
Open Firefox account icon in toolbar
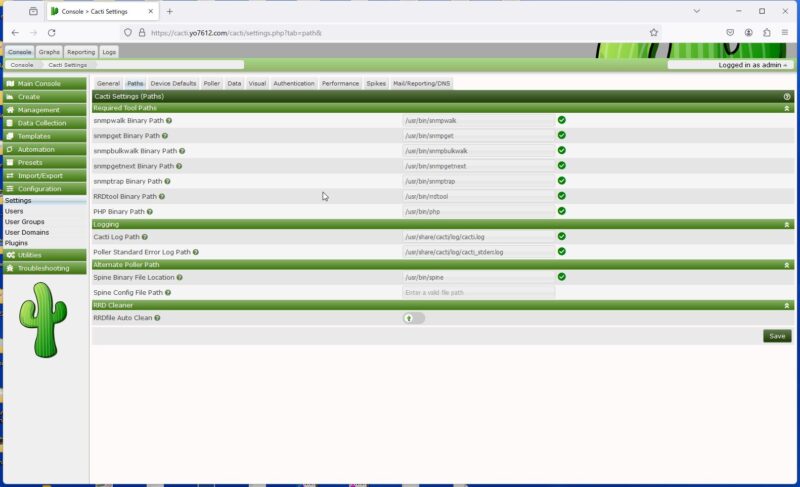pyautogui.click(x=748, y=33)
